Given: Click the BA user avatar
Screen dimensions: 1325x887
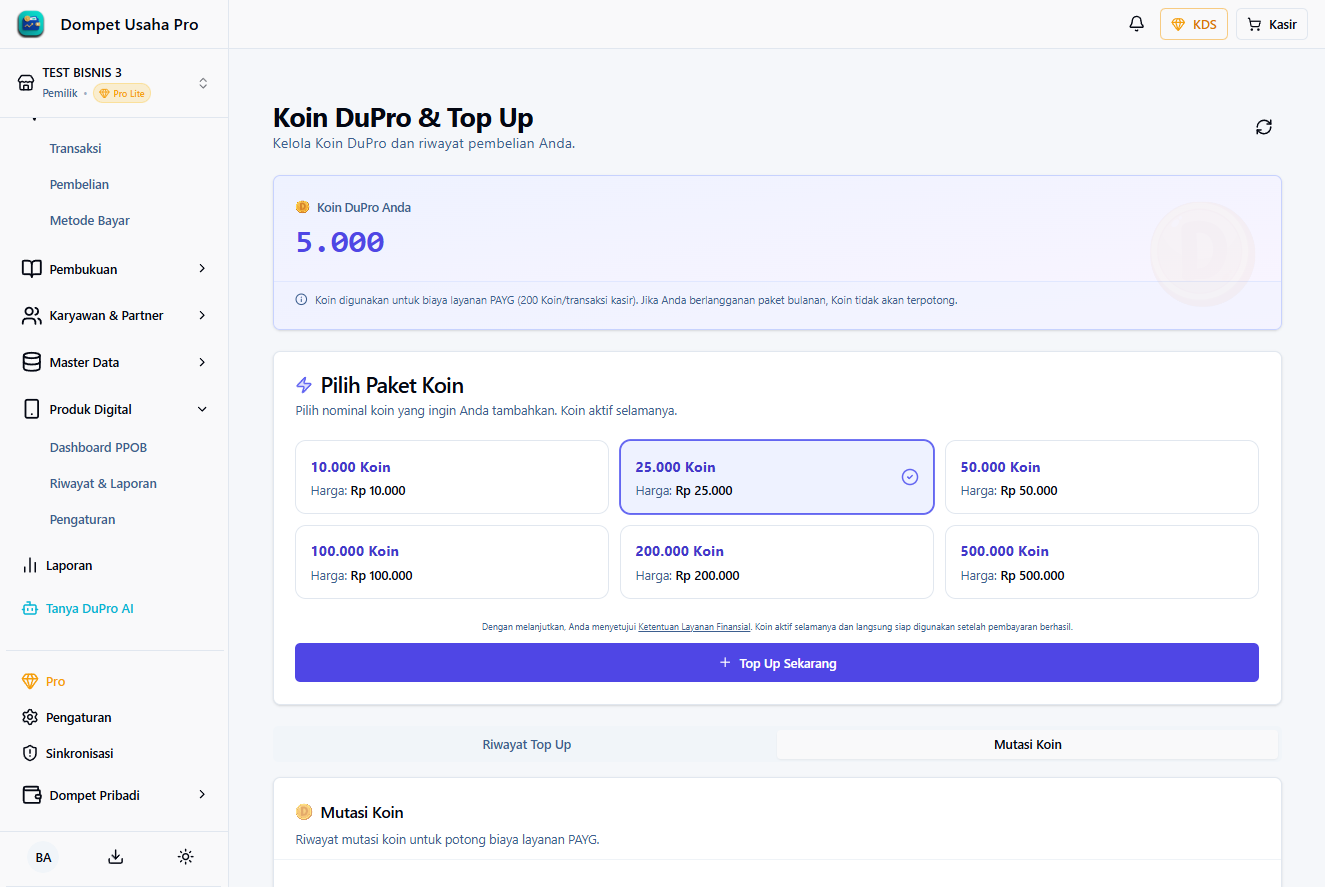Looking at the screenshot, I should [x=43, y=857].
